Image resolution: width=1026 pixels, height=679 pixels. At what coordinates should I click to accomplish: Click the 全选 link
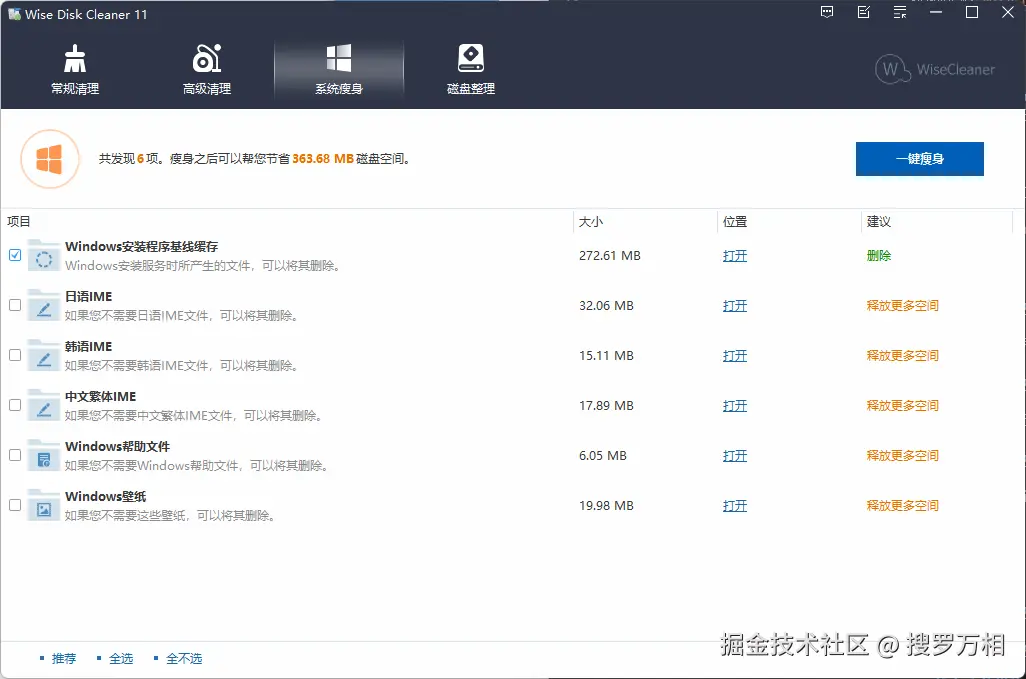(121, 659)
